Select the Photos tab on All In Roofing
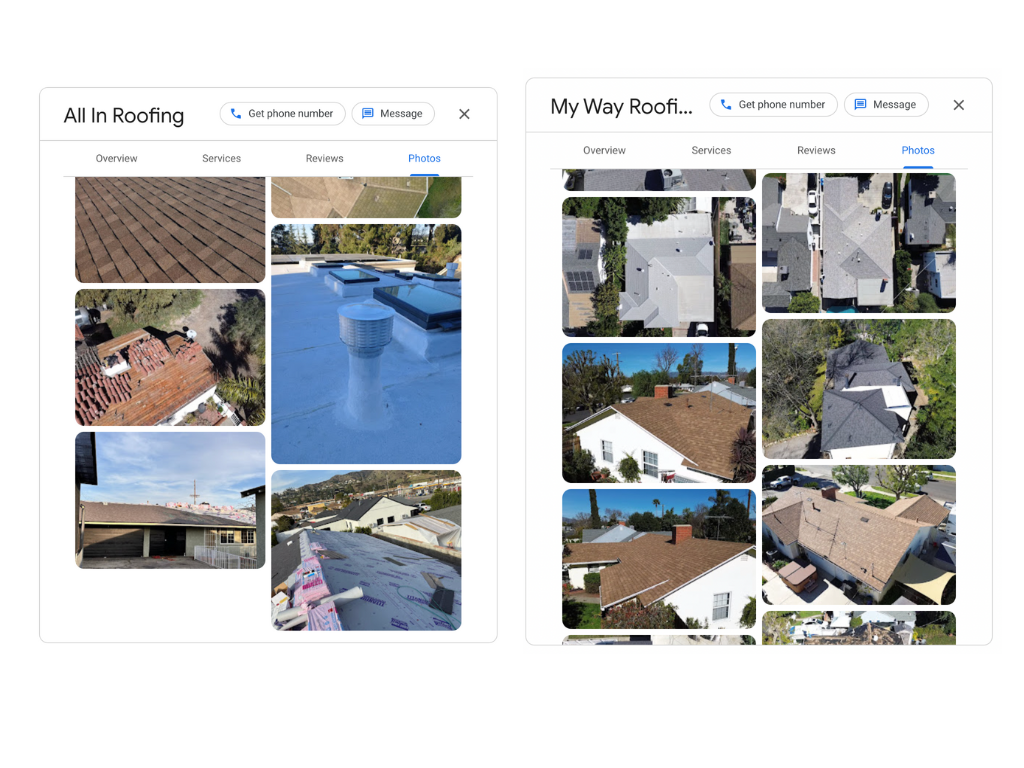1024x768 pixels. coord(424,158)
